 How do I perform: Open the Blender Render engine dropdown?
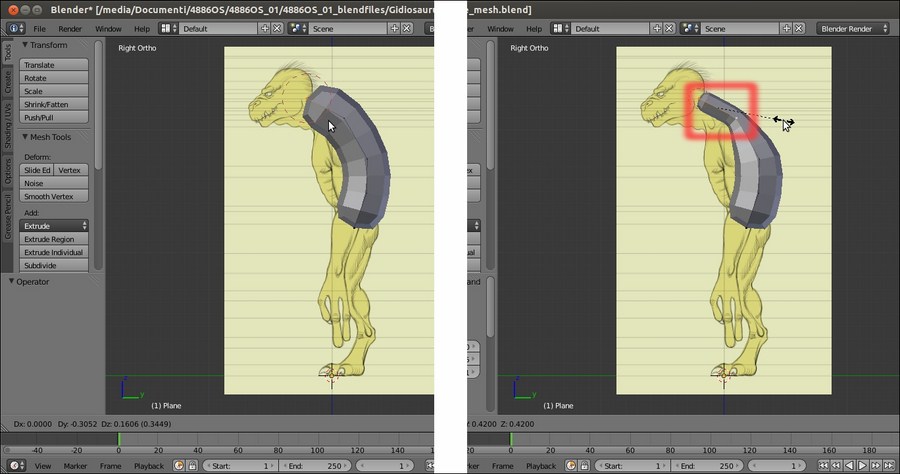pyautogui.click(x=852, y=28)
